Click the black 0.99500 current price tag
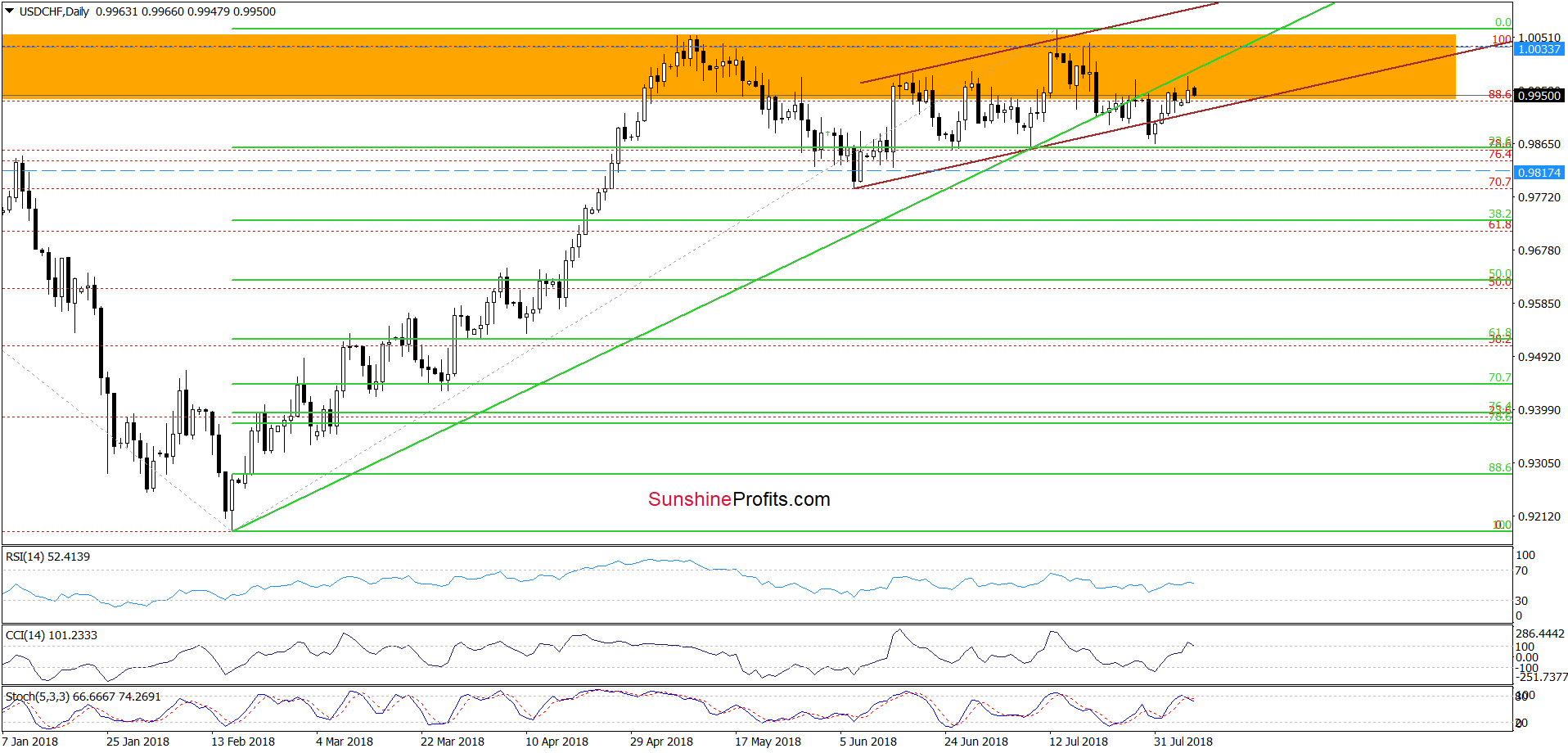The image size is (1568, 753). pyautogui.click(x=1539, y=96)
